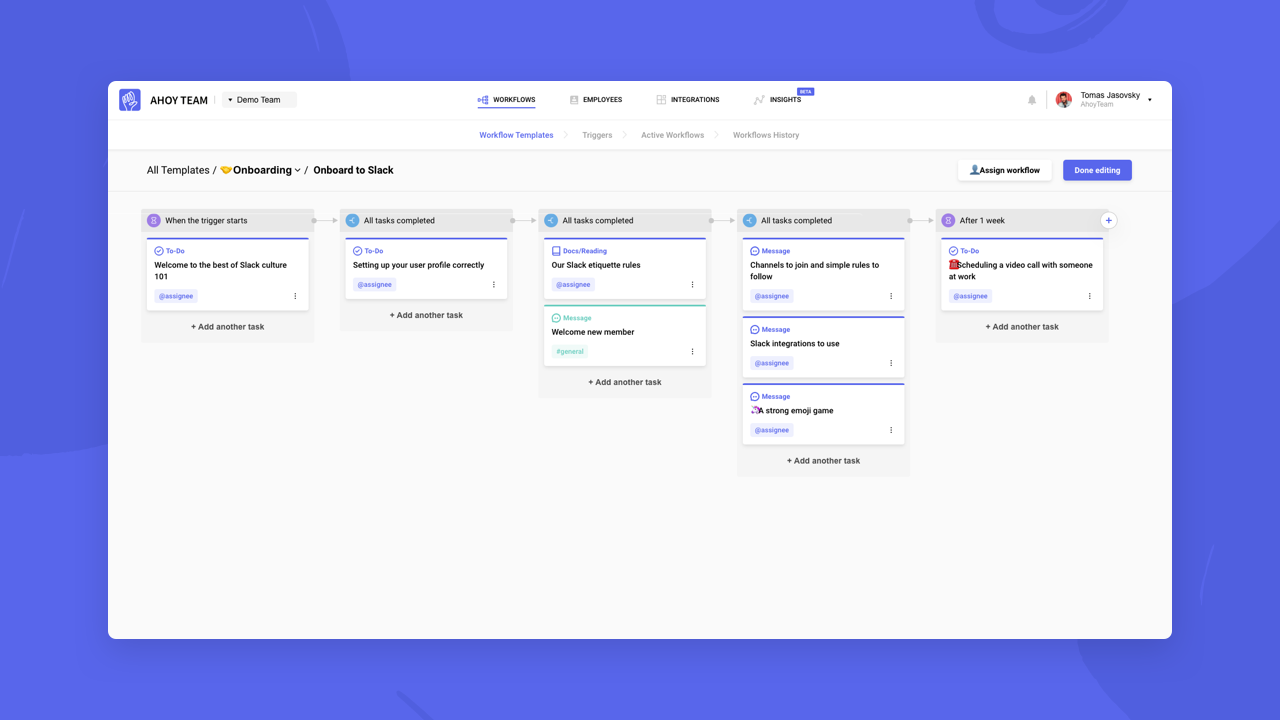Click the hourglass icon on 'When the trigger starts'
The height and width of the screenshot is (720, 1280).
pyautogui.click(x=154, y=220)
